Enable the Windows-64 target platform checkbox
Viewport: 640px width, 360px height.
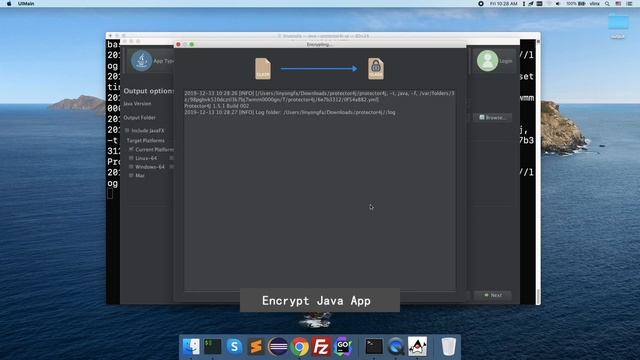(131, 167)
